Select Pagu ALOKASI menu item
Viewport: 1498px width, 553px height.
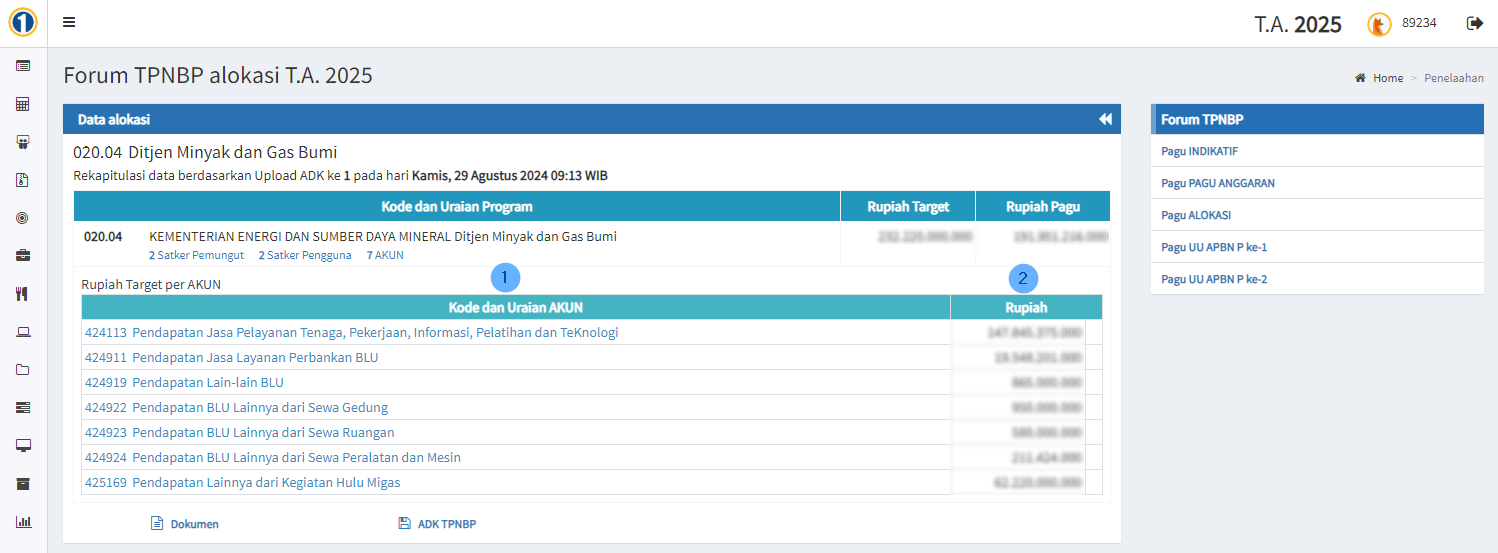1196,215
